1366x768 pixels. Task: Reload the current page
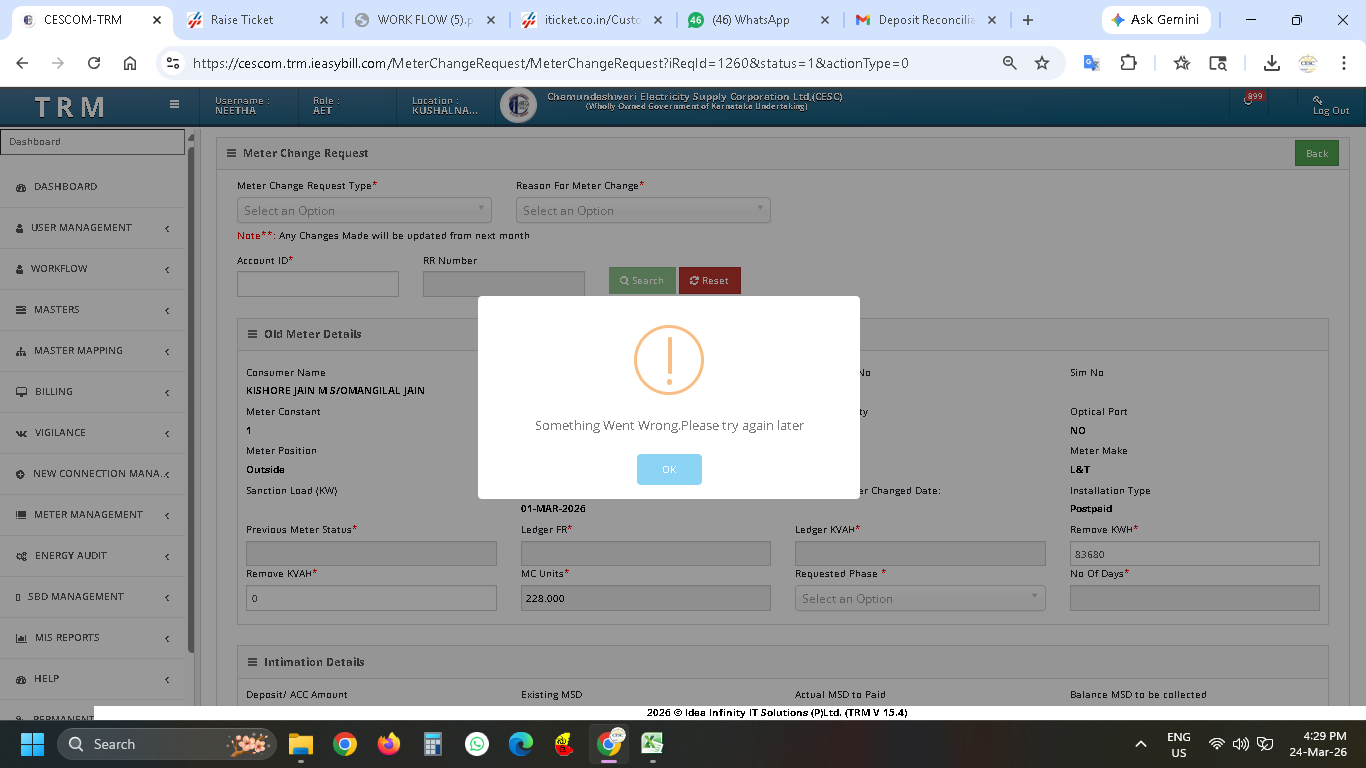[94, 63]
